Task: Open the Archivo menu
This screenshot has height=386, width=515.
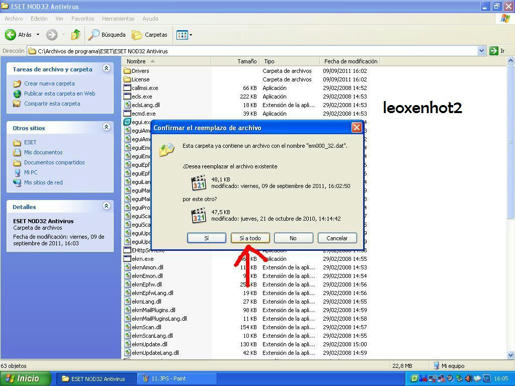Action: pyautogui.click(x=14, y=19)
